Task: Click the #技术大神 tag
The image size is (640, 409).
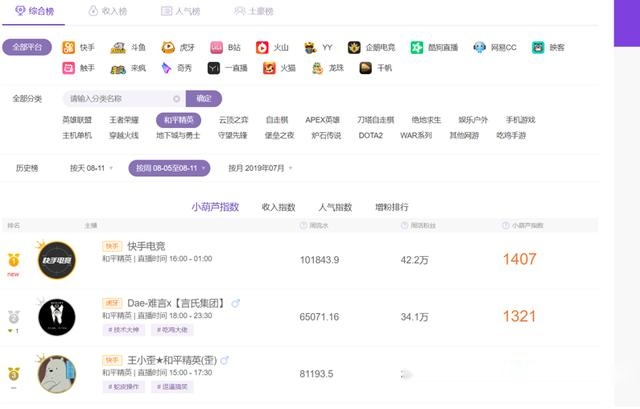Action: 124,330
